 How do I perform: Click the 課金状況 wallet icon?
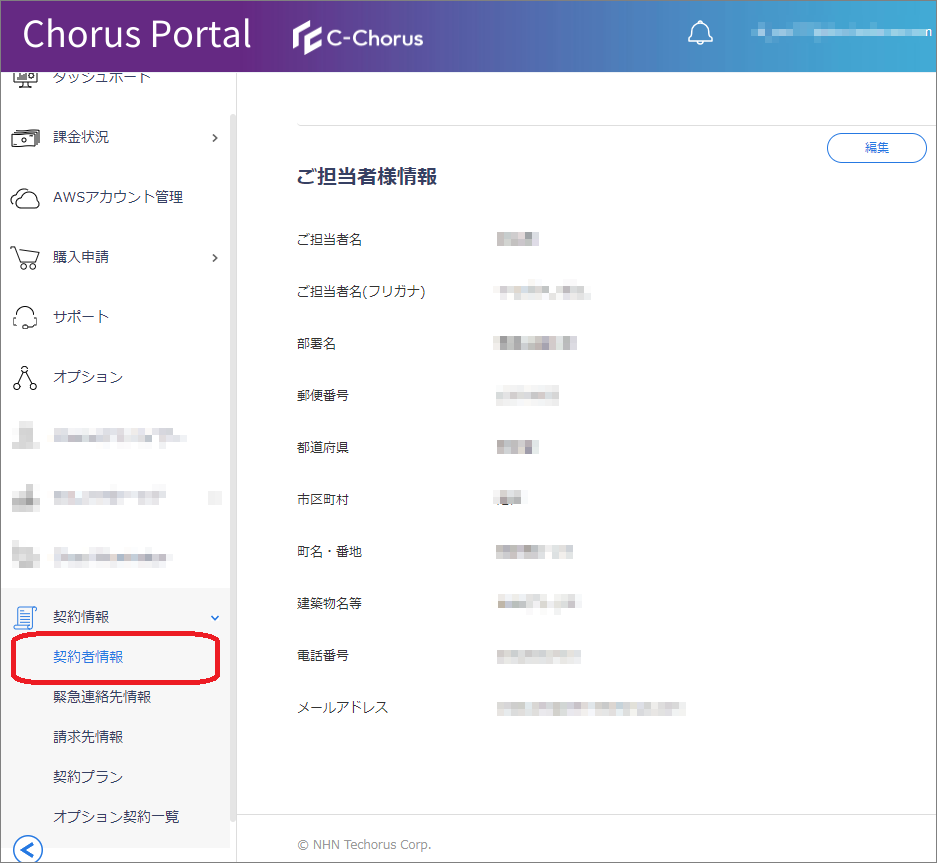(x=25, y=137)
